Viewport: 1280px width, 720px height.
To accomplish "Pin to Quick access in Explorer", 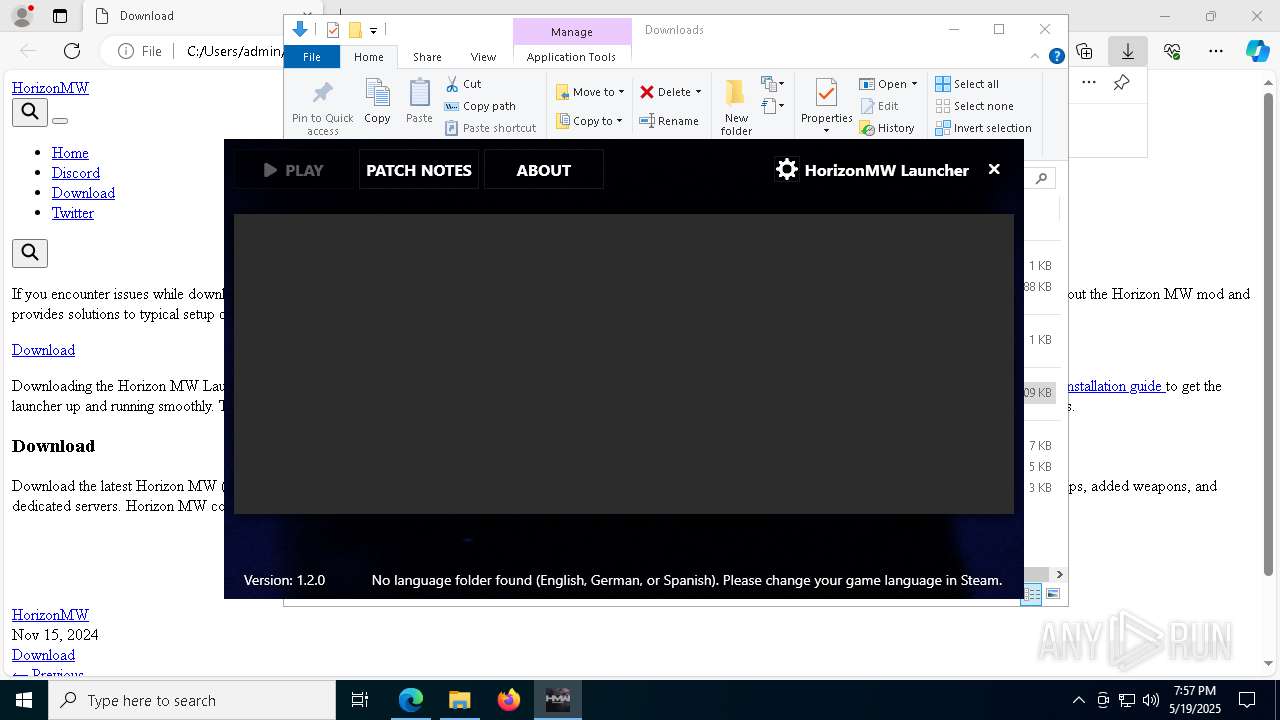I will [322, 107].
